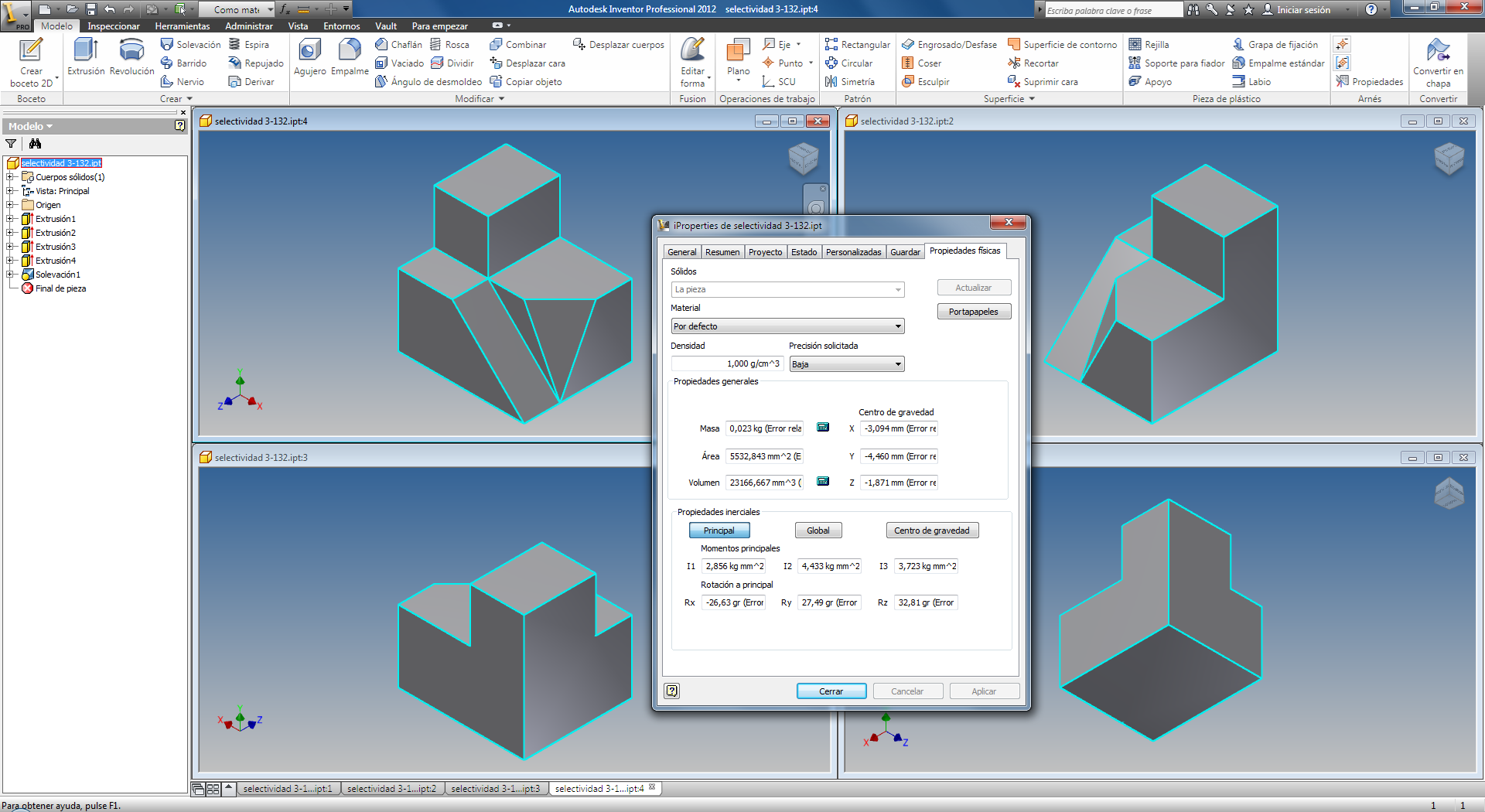Open the Editar forma tool
The width and height of the screenshot is (1485, 812).
692,63
